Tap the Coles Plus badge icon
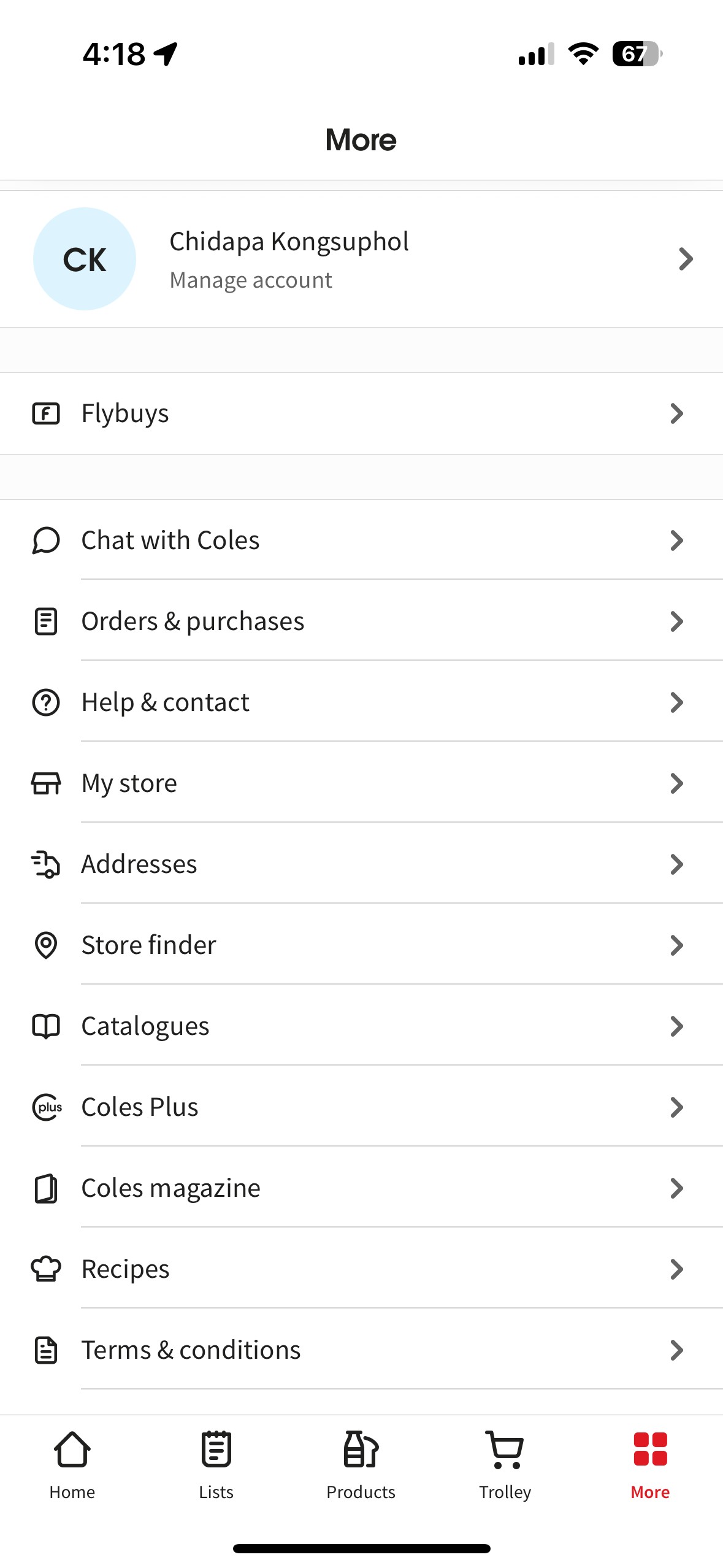 point(47,1107)
